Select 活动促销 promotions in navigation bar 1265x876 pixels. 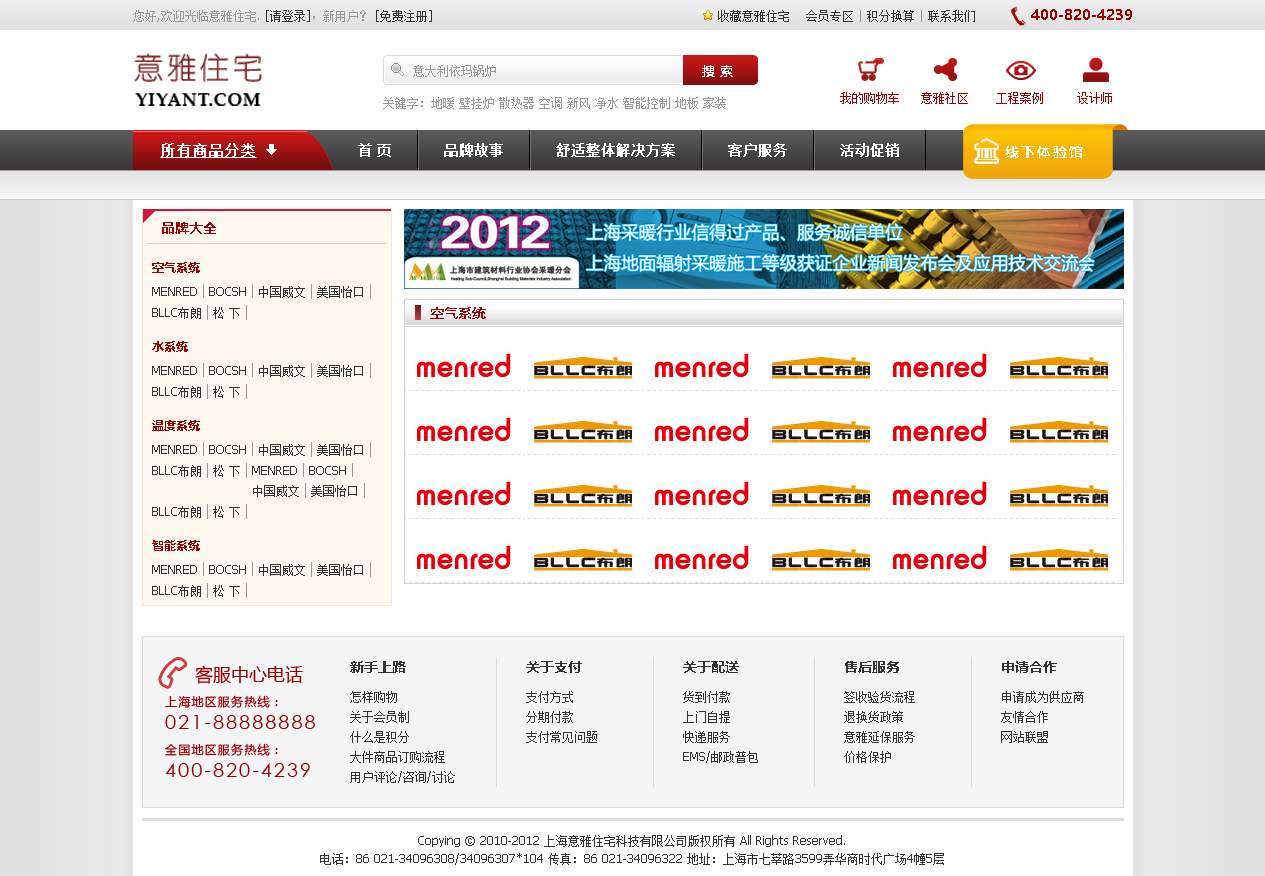coord(869,151)
